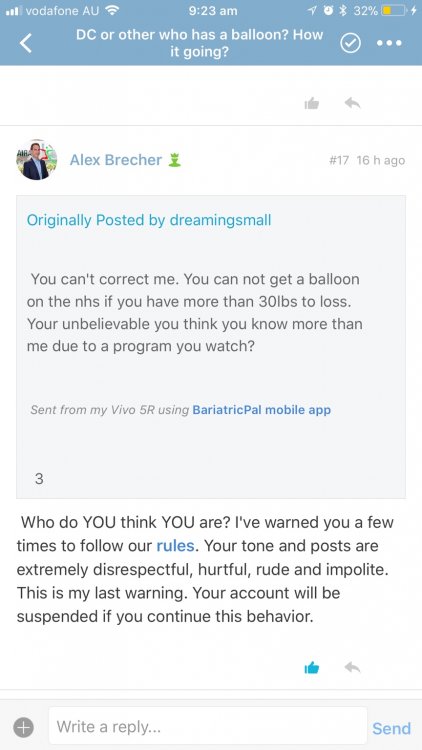This screenshot has height=750, width=422.
Task: Open the BariatricPal mobile app link
Action: coord(261,410)
